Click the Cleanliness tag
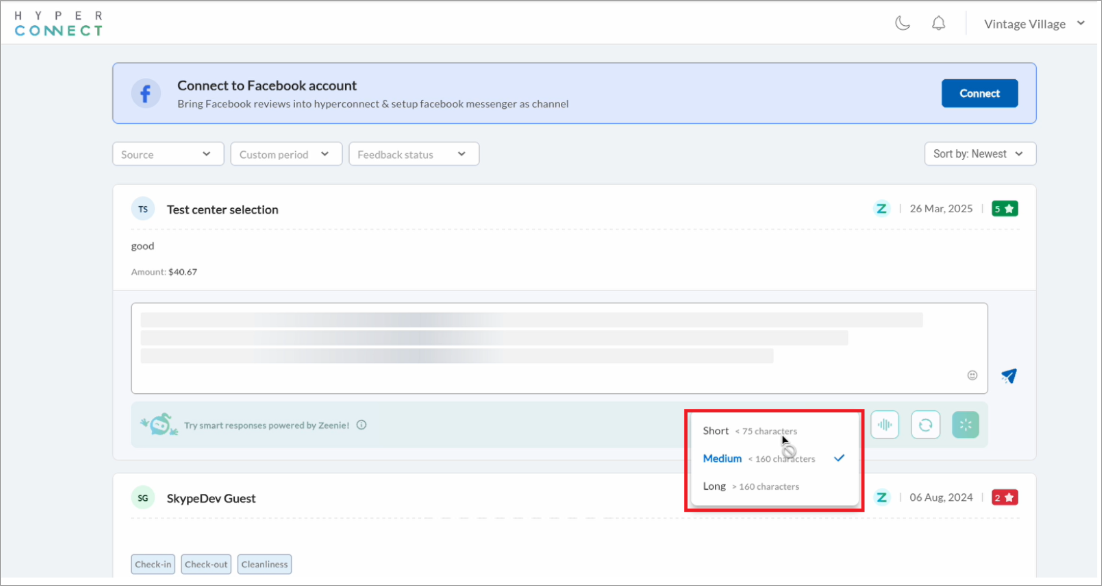Screen dimensions: 1102x586 264,564
